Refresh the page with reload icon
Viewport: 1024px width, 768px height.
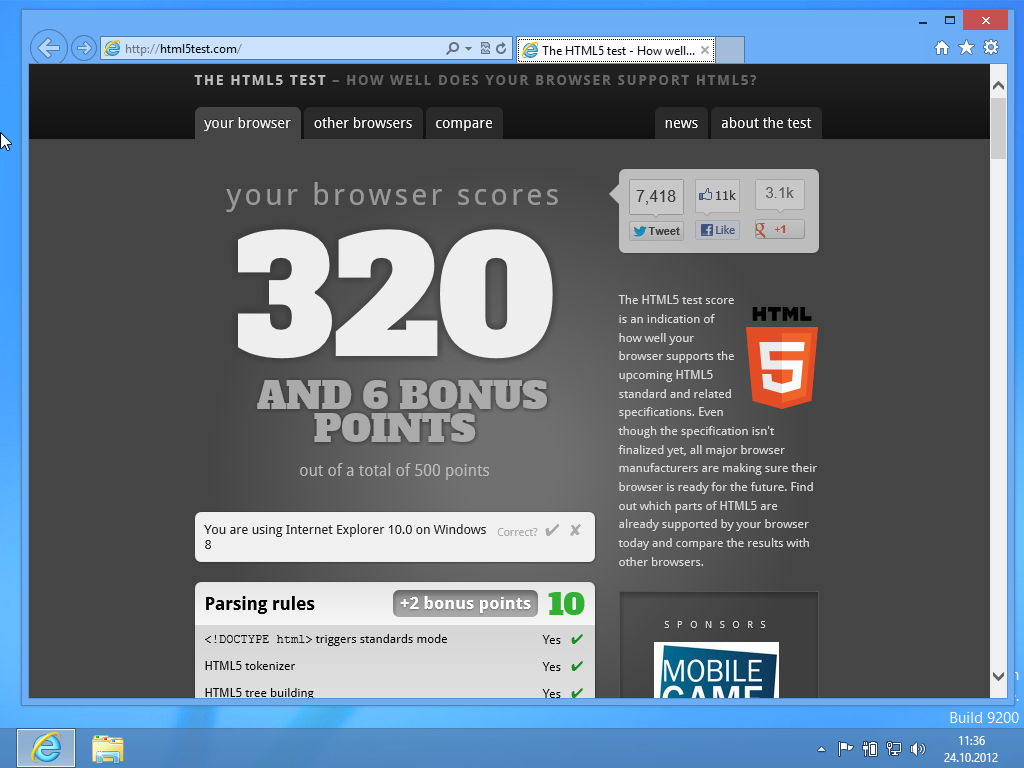click(x=501, y=48)
